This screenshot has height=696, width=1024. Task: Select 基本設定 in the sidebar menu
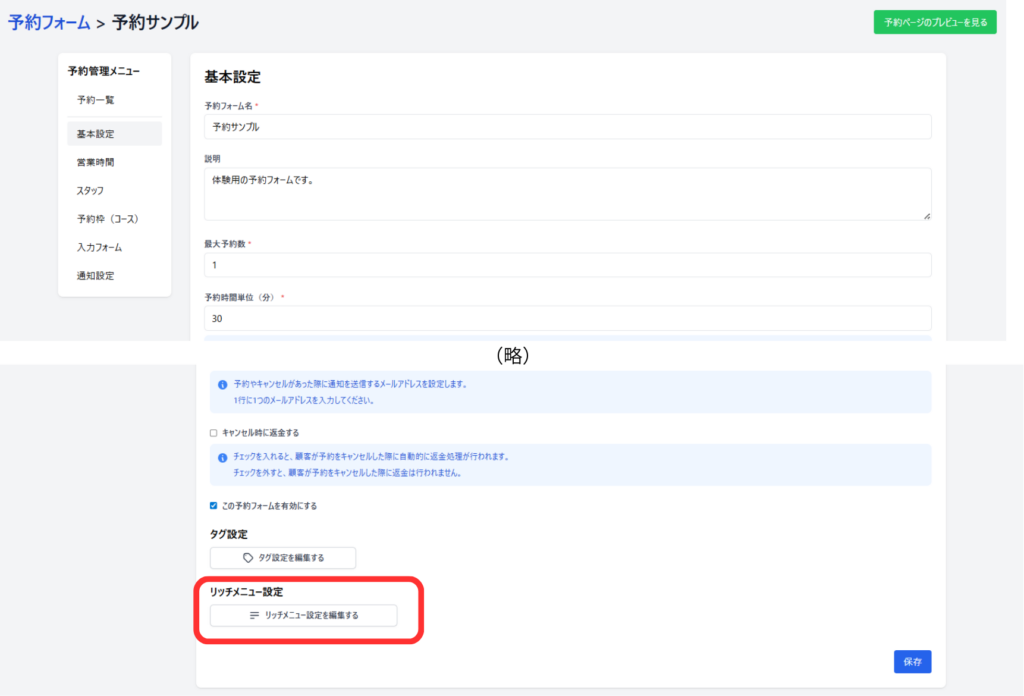96,134
